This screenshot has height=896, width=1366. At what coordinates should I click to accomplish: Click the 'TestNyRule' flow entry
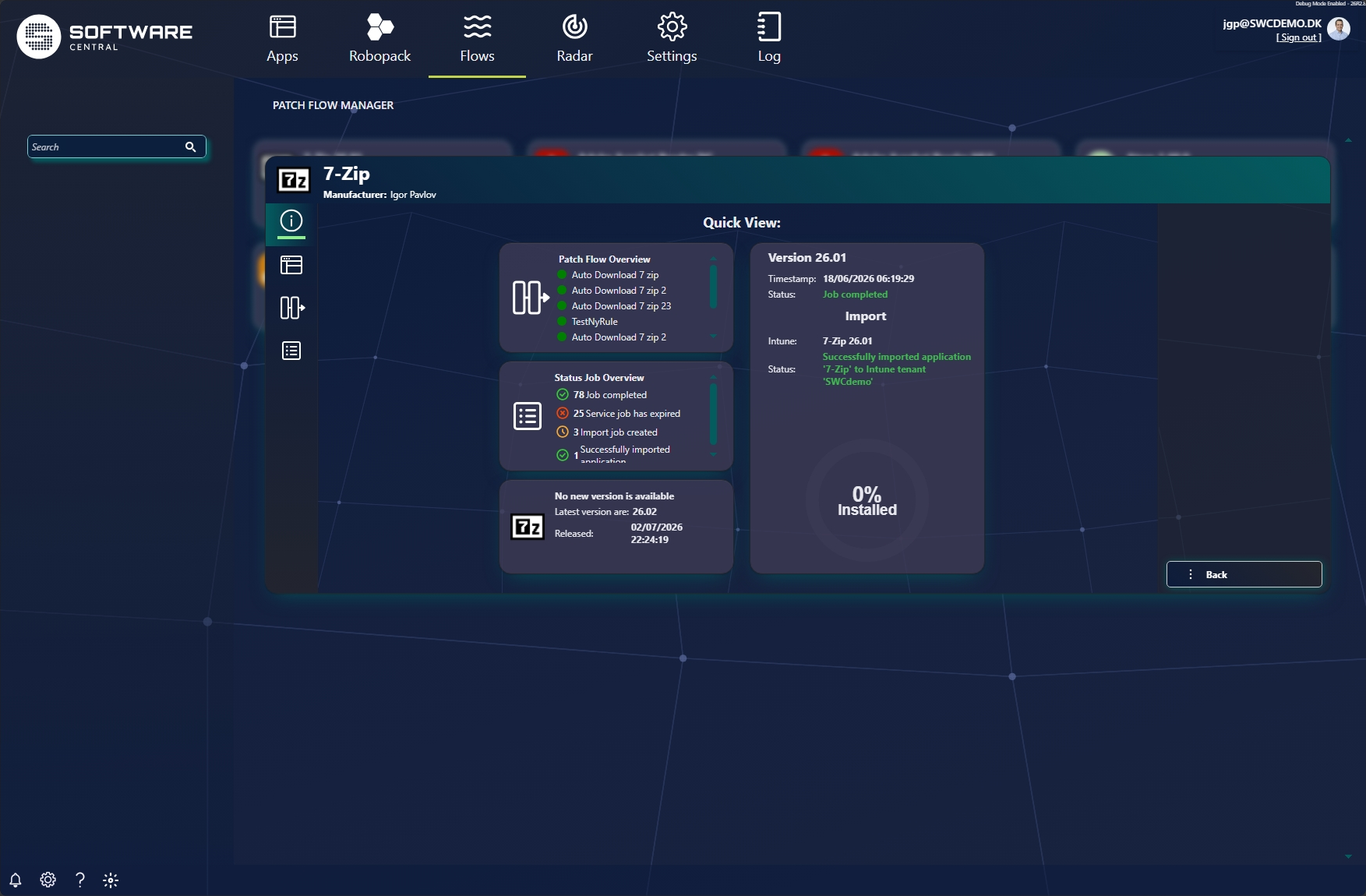coord(595,322)
